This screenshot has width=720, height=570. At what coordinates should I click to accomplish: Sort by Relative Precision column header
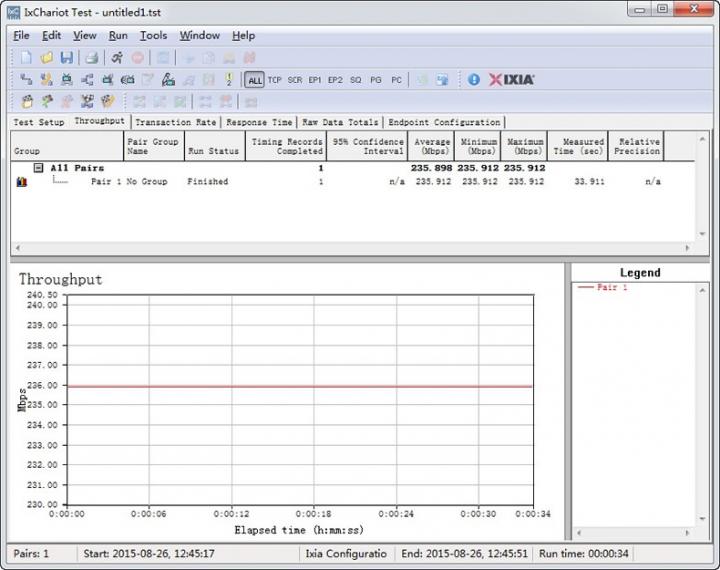pos(636,146)
